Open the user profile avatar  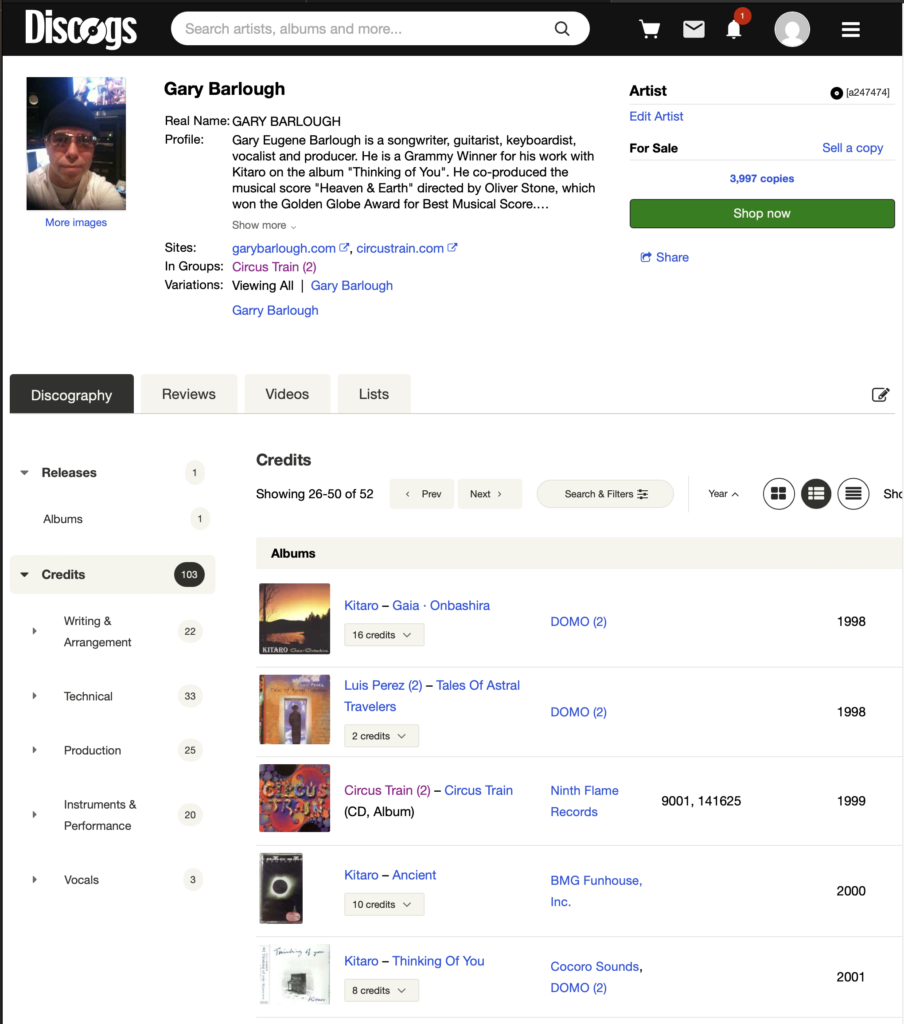pyautogui.click(x=792, y=29)
